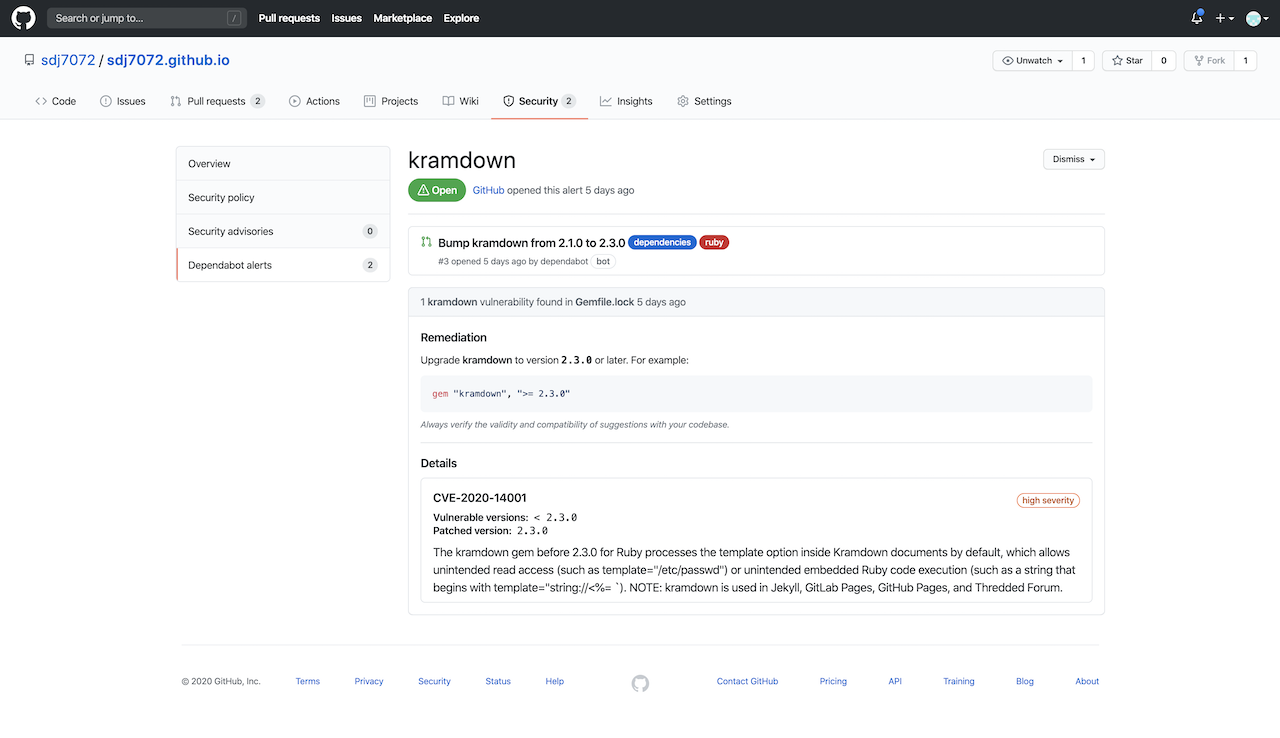This screenshot has height=738, width=1280.
Task: Open the Help footer link
Action: click(555, 681)
